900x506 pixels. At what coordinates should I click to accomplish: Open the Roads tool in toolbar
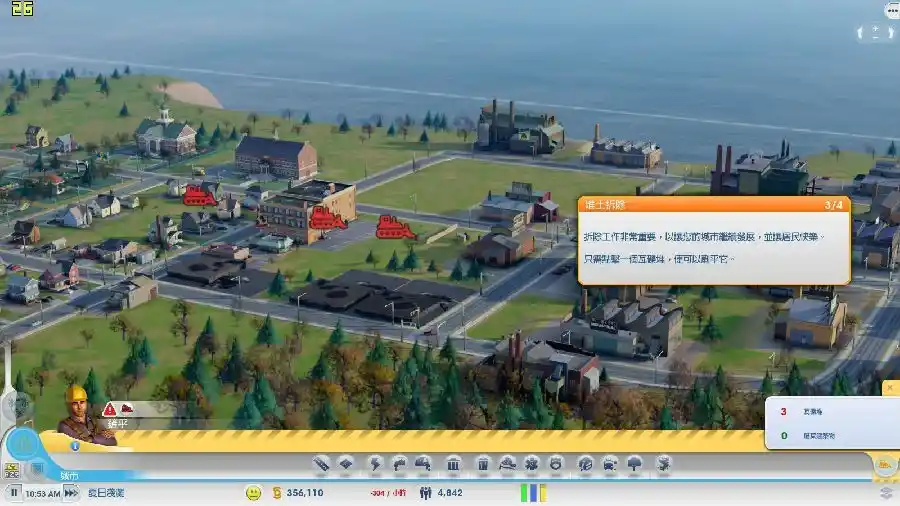pyautogui.click(x=321, y=464)
